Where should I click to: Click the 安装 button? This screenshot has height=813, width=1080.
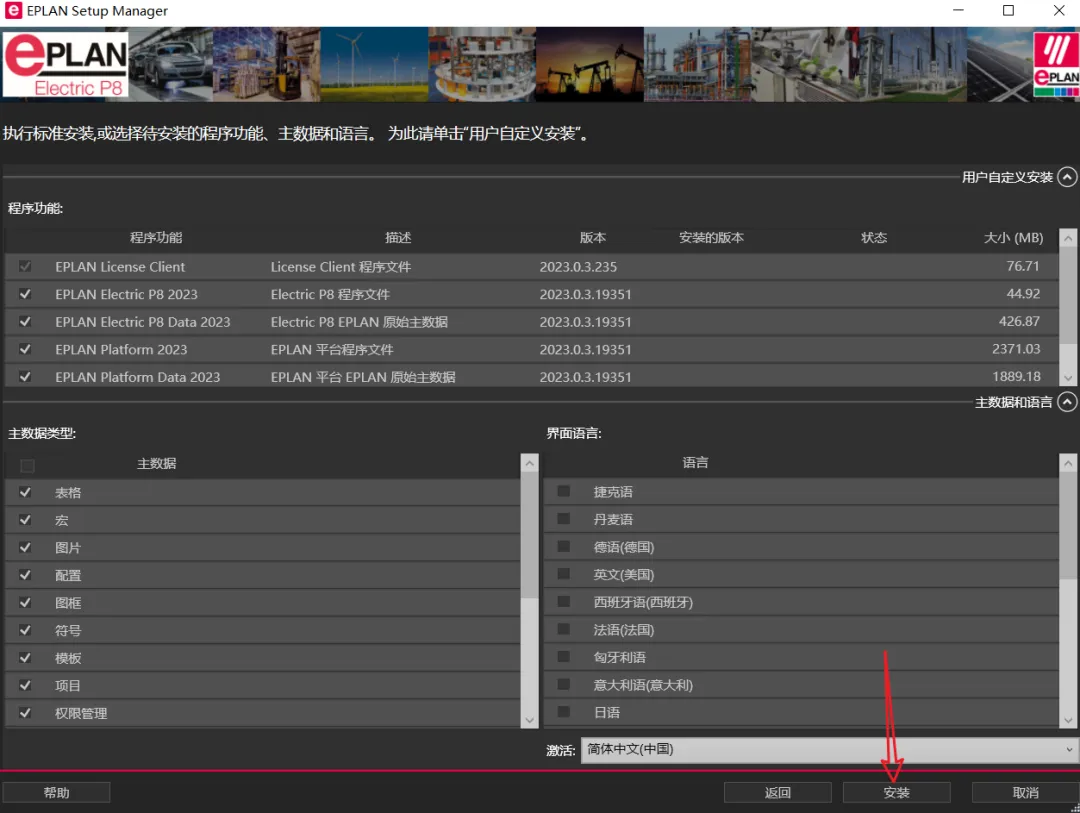pos(896,792)
